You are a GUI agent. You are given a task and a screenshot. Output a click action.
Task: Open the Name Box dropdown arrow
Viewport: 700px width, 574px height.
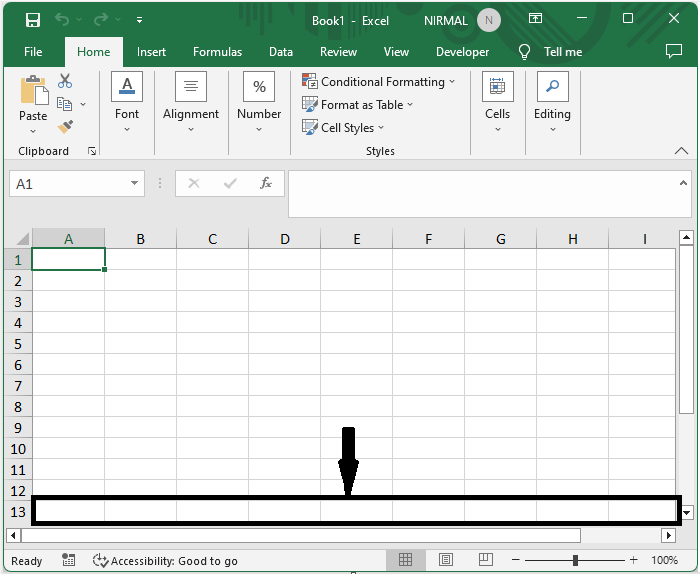click(134, 183)
